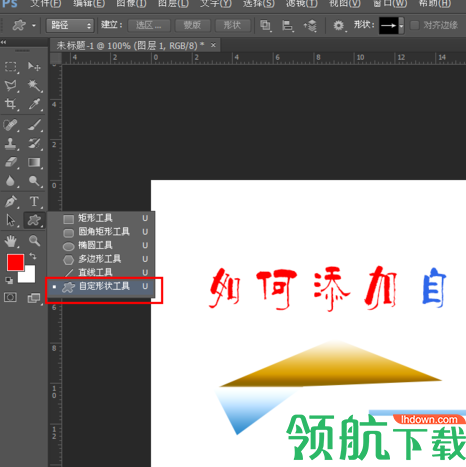The image size is (466, 467).
Task: Select the Brush tool
Action: point(34,125)
